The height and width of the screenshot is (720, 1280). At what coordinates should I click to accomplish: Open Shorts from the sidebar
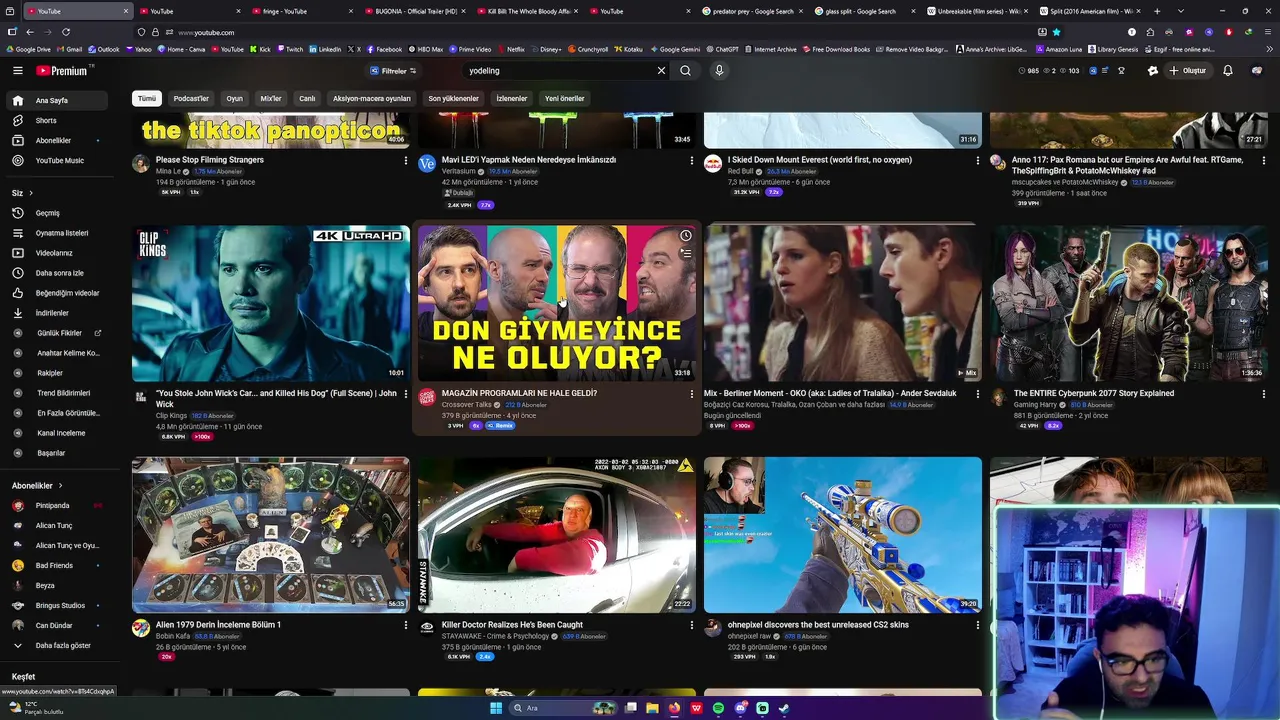point(58,120)
